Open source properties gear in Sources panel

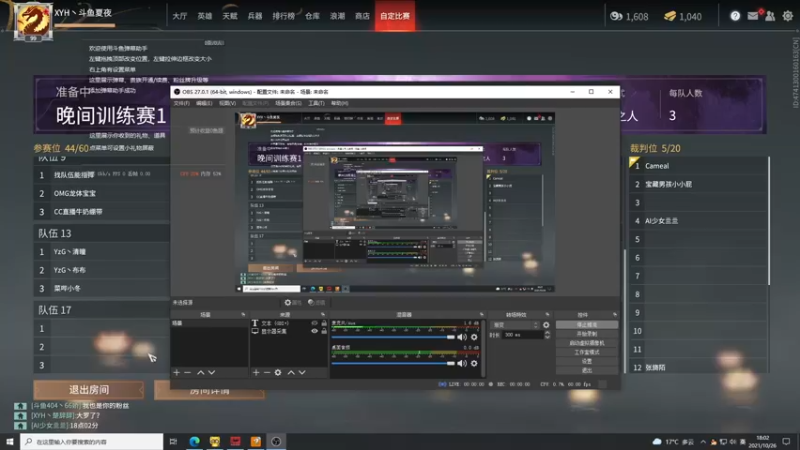(x=278, y=372)
